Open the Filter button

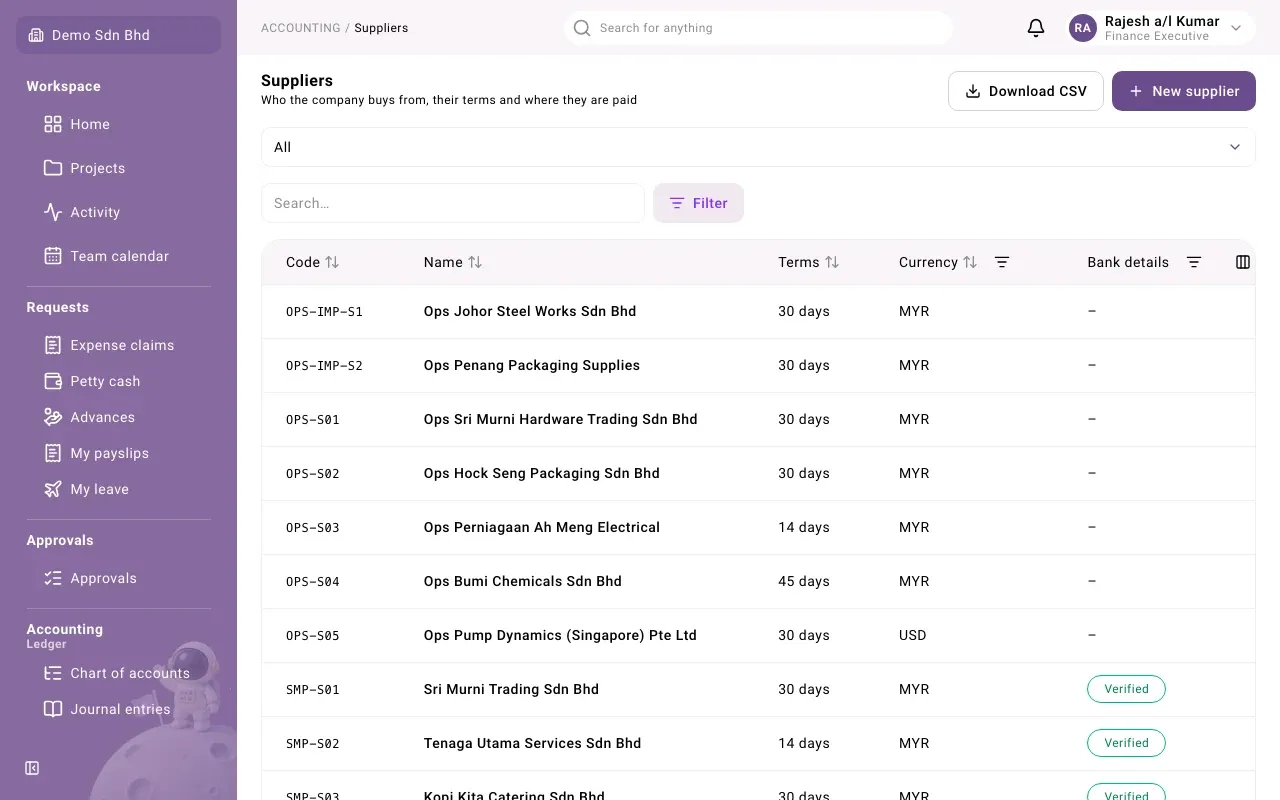click(x=698, y=203)
